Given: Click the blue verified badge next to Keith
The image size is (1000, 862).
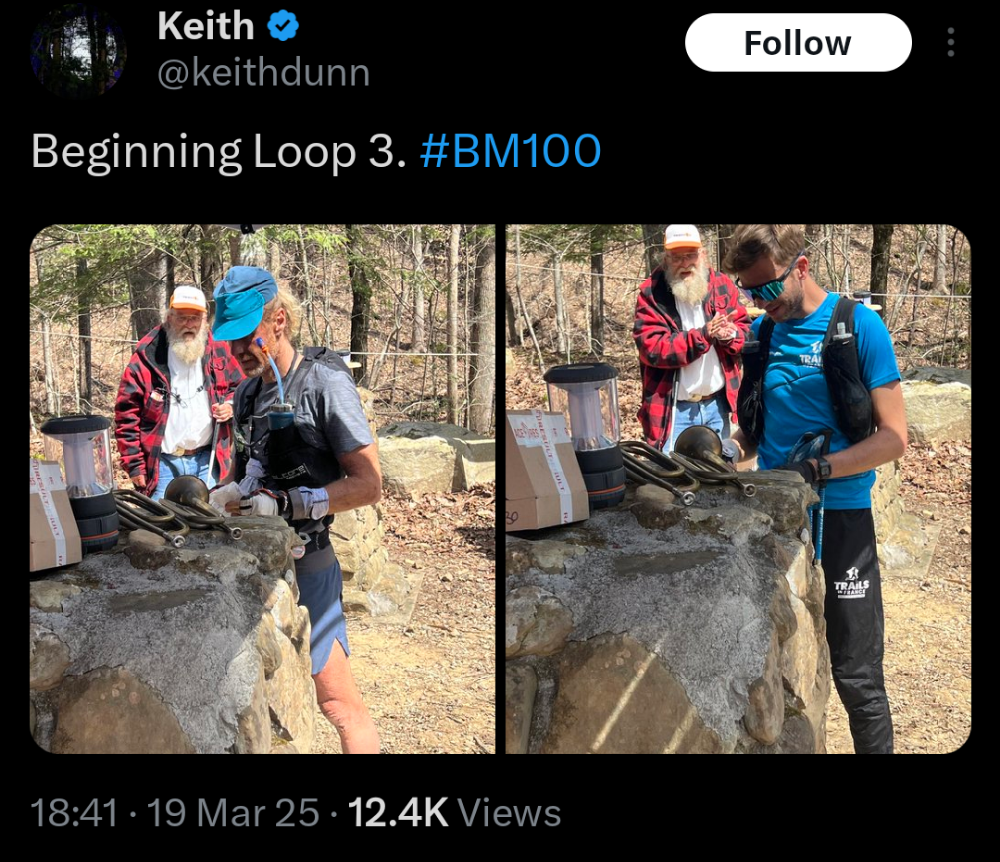Looking at the screenshot, I should tap(284, 27).
